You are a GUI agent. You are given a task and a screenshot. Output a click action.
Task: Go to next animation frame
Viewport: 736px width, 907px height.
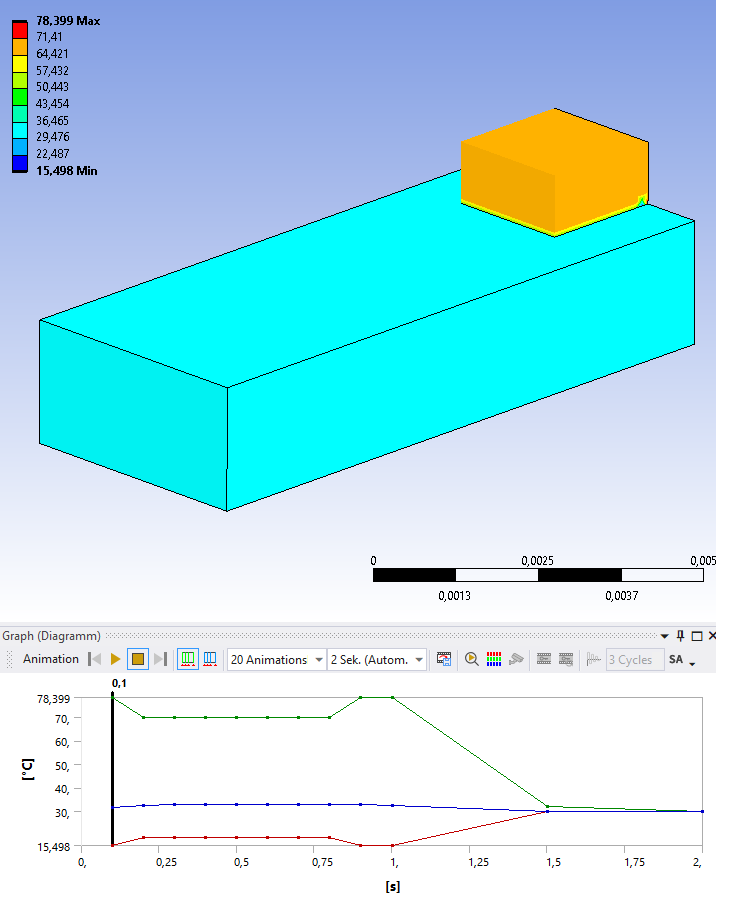click(x=160, y=659)
